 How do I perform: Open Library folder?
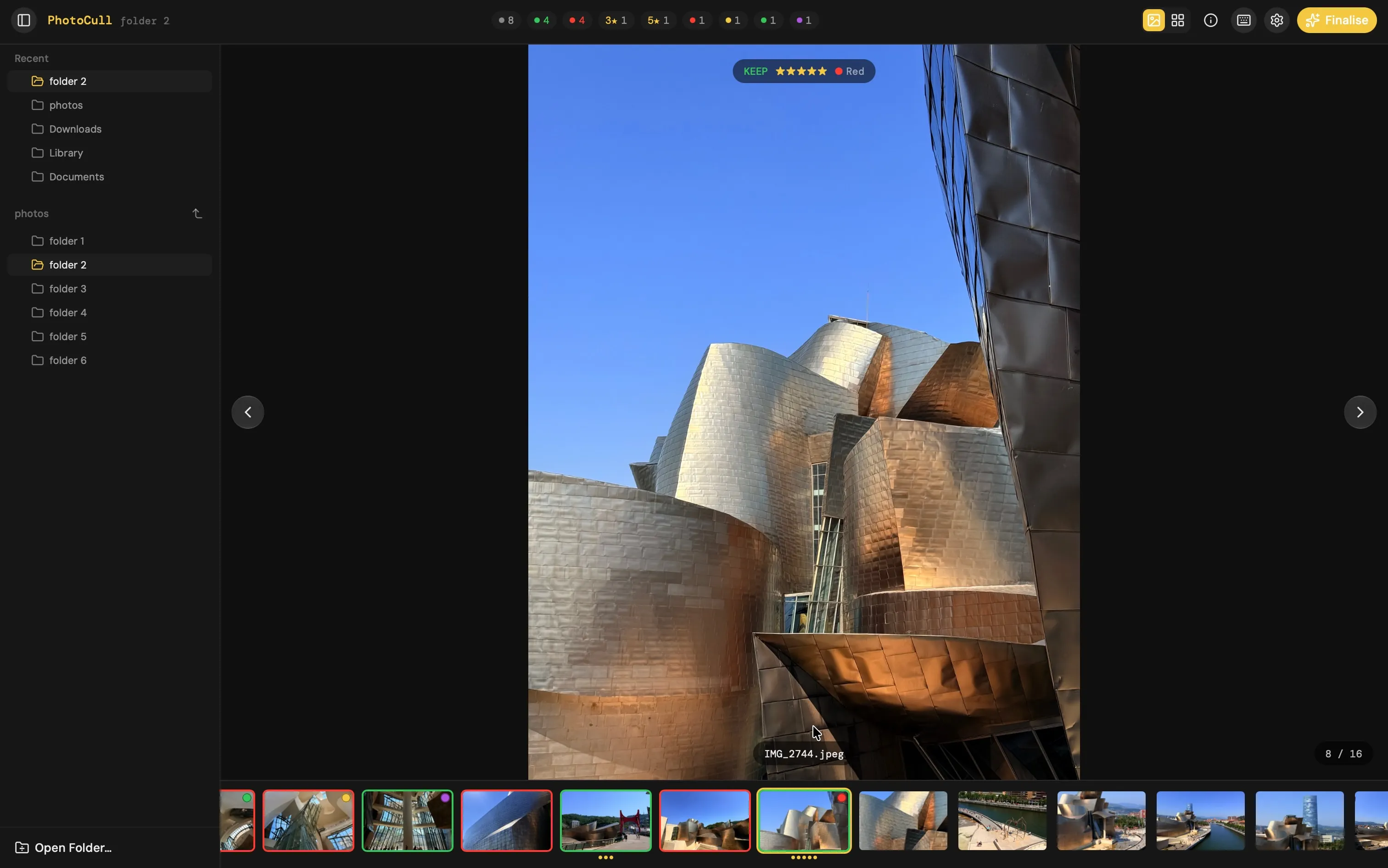(x=110, y=153)
